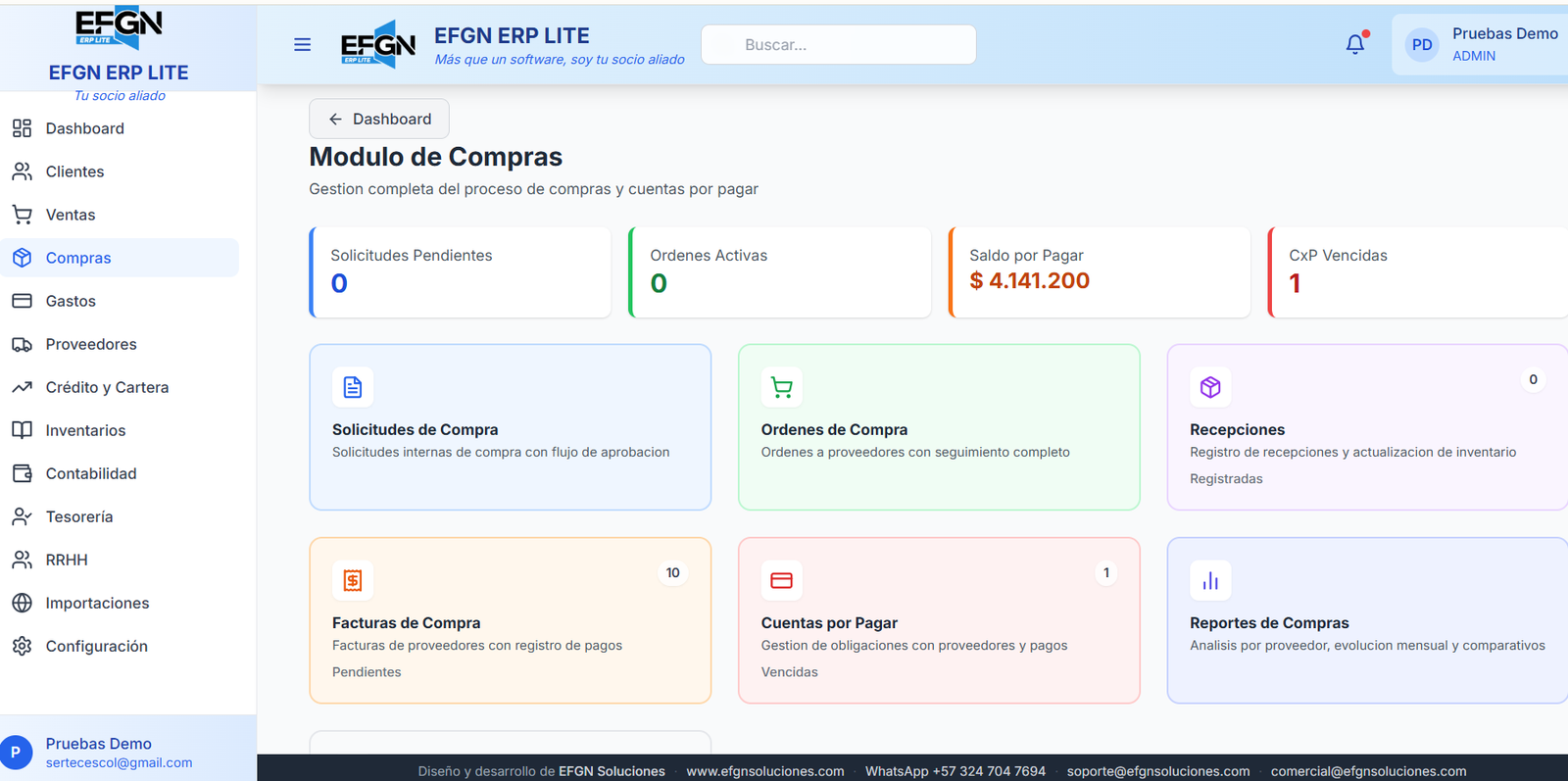Click the 0 badge on Recepciones card
The width and height of the screenshot is (1568, 781).
point(1534,379)
